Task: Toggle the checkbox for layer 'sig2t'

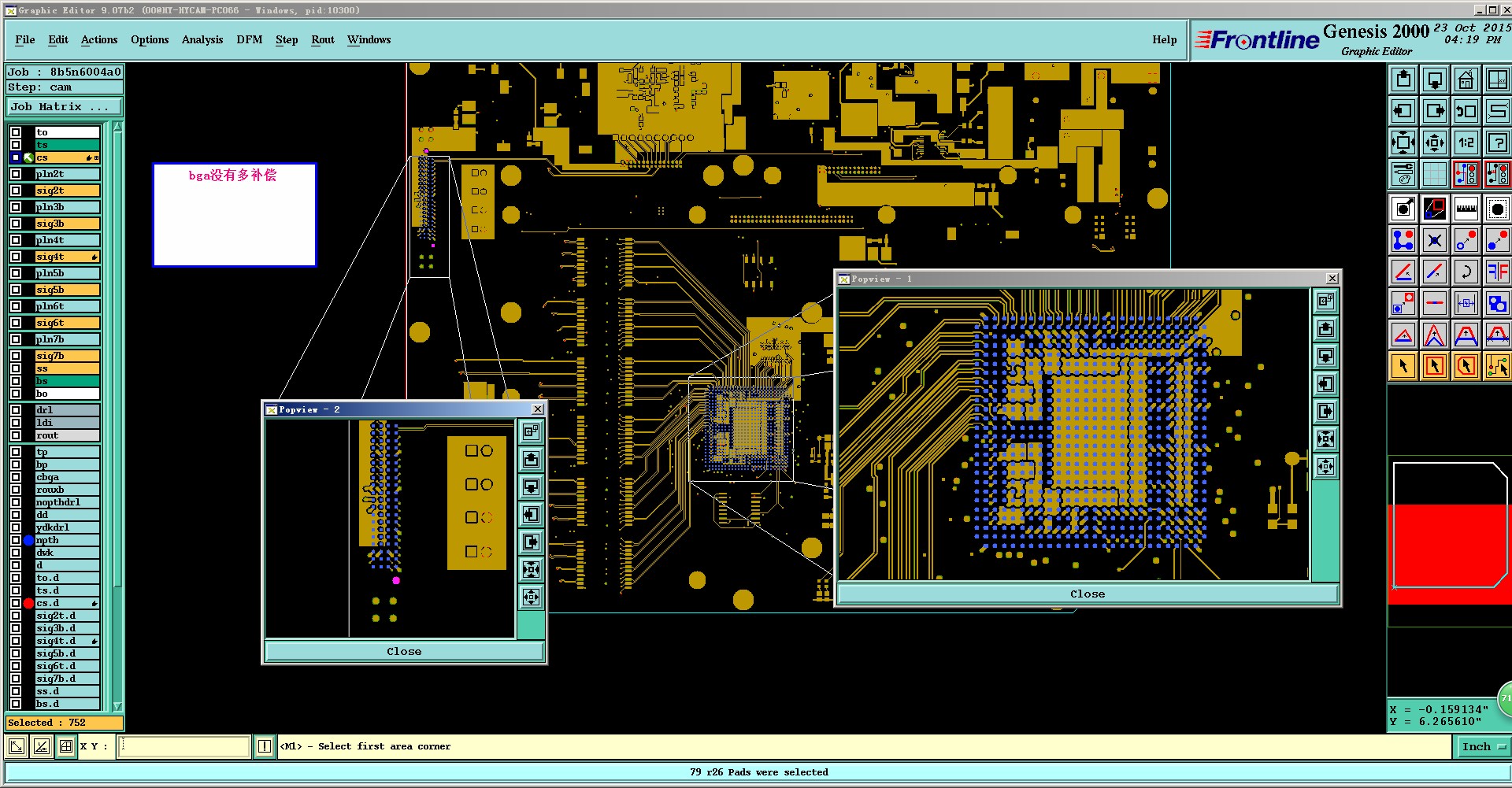Action: tap(16, 191)
